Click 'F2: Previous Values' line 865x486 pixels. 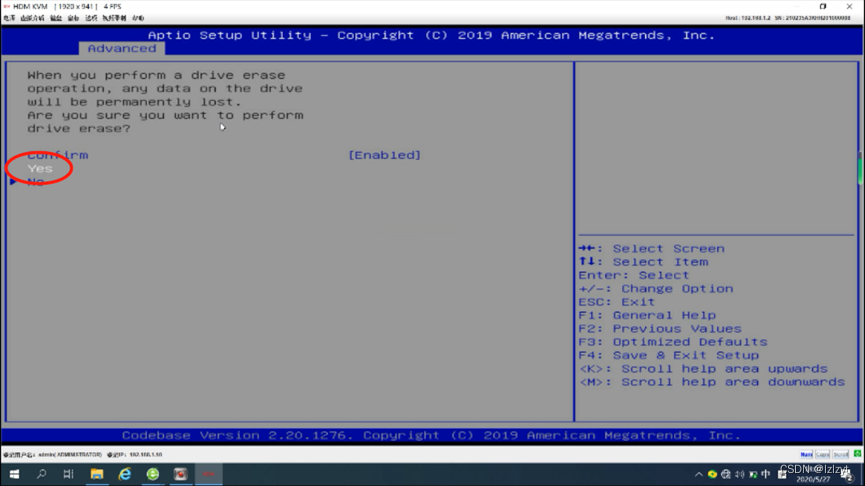pyautogui.click(x=660, y=329)
